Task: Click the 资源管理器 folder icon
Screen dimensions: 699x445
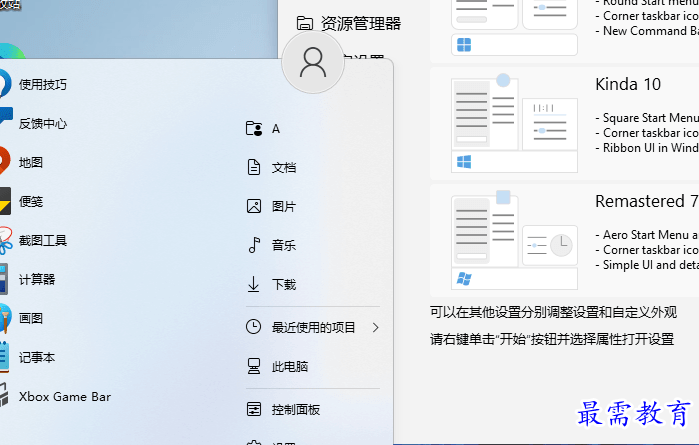Action: 305,23
